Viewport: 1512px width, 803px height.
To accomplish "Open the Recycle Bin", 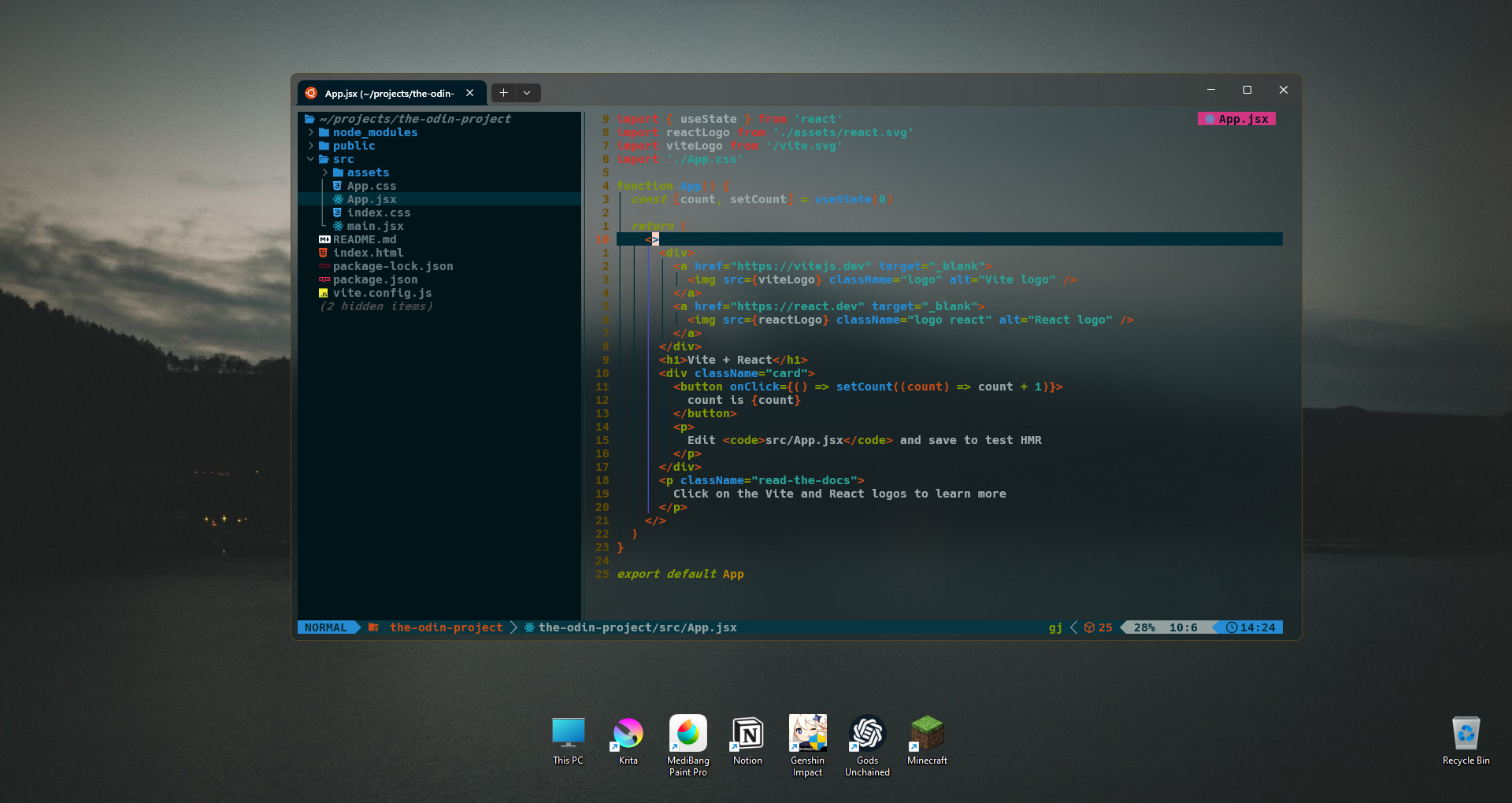I will pos(1466,735).
